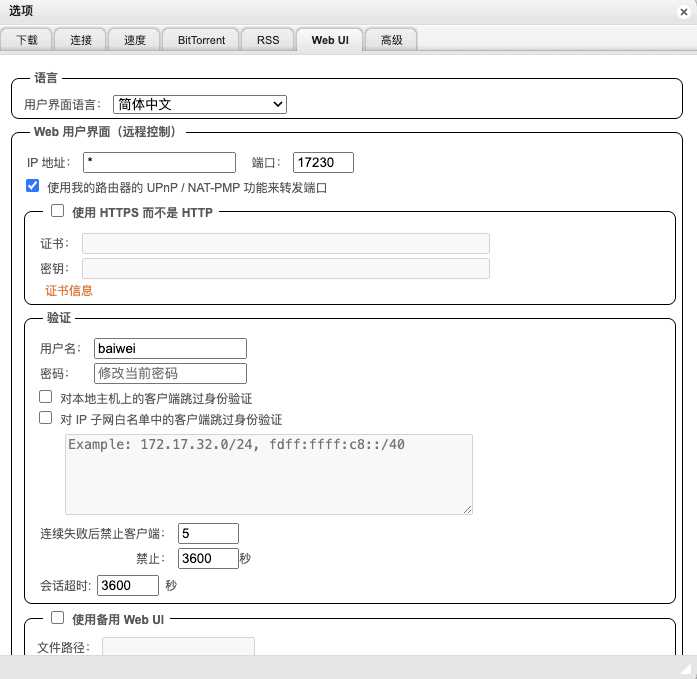Close the options dialog with the X icon

[684, 12]
